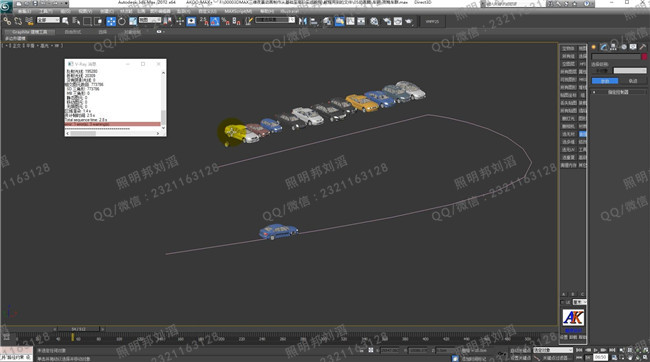
Task: Click the red object color swatch
Action: 644,56
